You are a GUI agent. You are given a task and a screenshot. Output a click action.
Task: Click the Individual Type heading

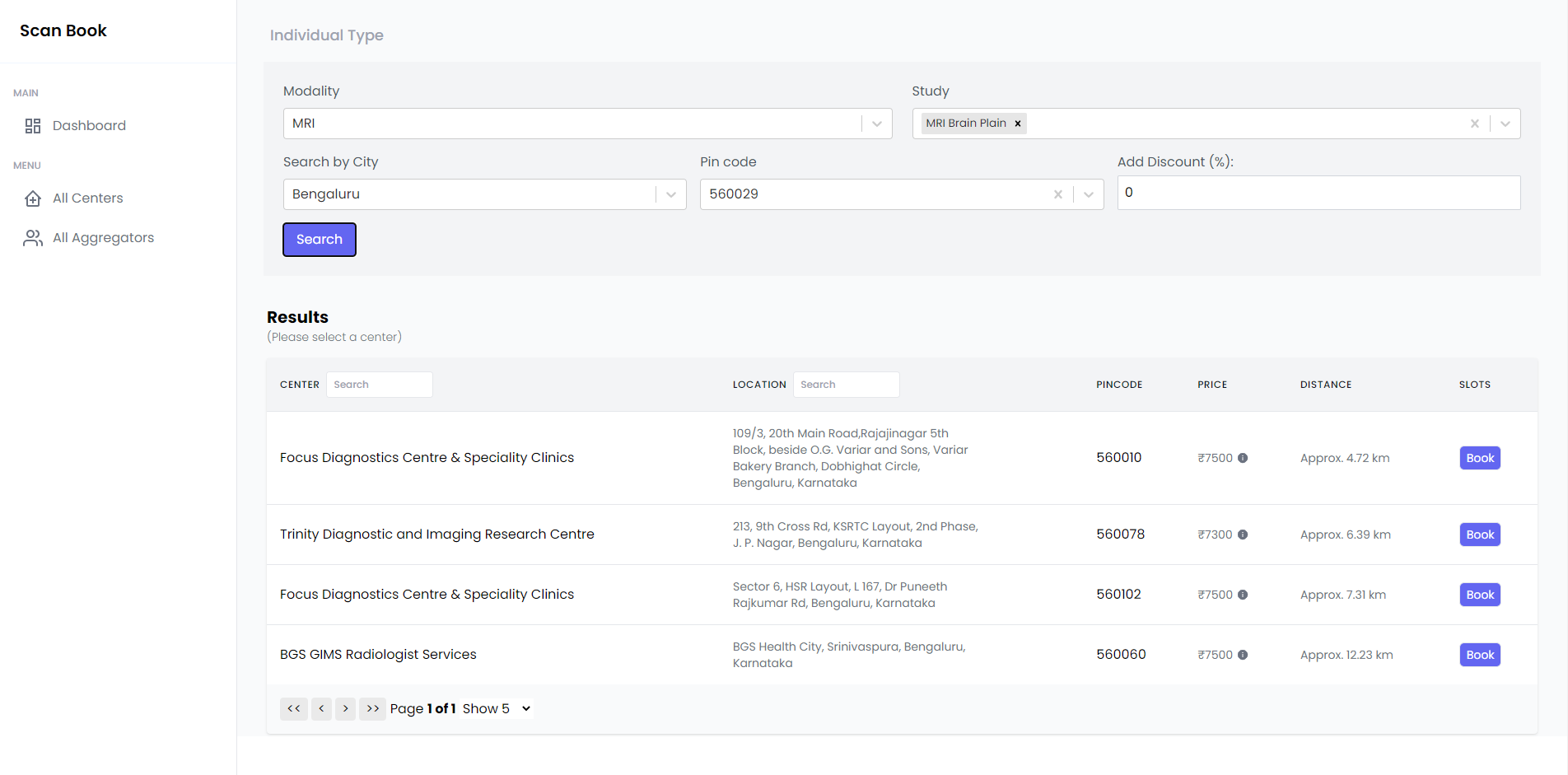click(327, 35)
